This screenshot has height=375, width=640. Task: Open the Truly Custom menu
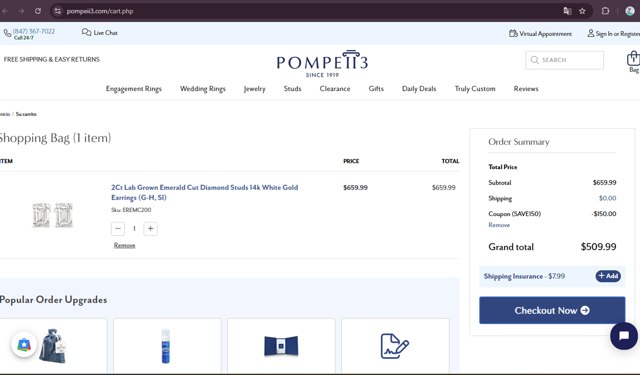(x=475, y=89)
